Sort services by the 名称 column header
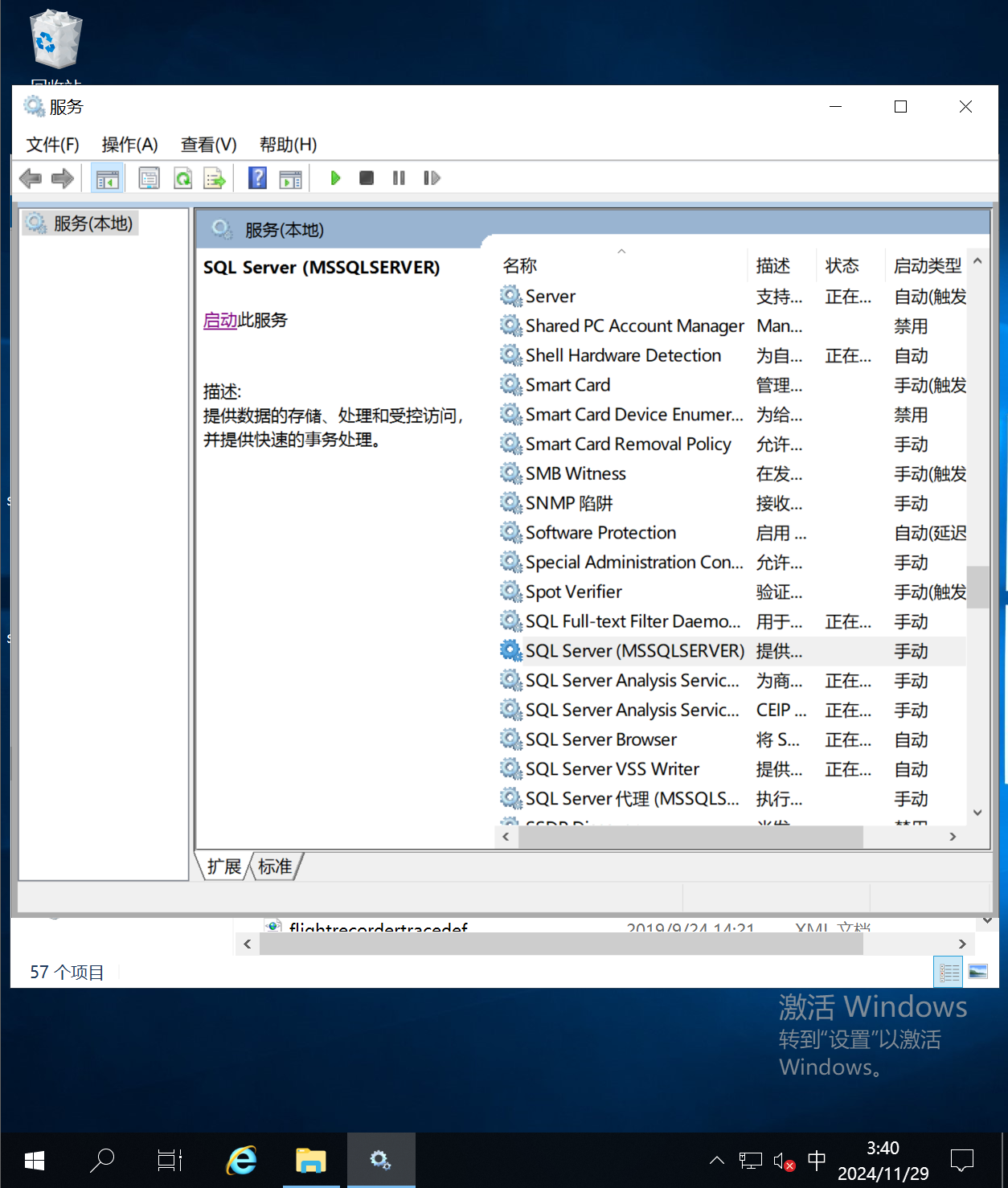Viewport: 1008px width, 1188px height. point(621,266)
